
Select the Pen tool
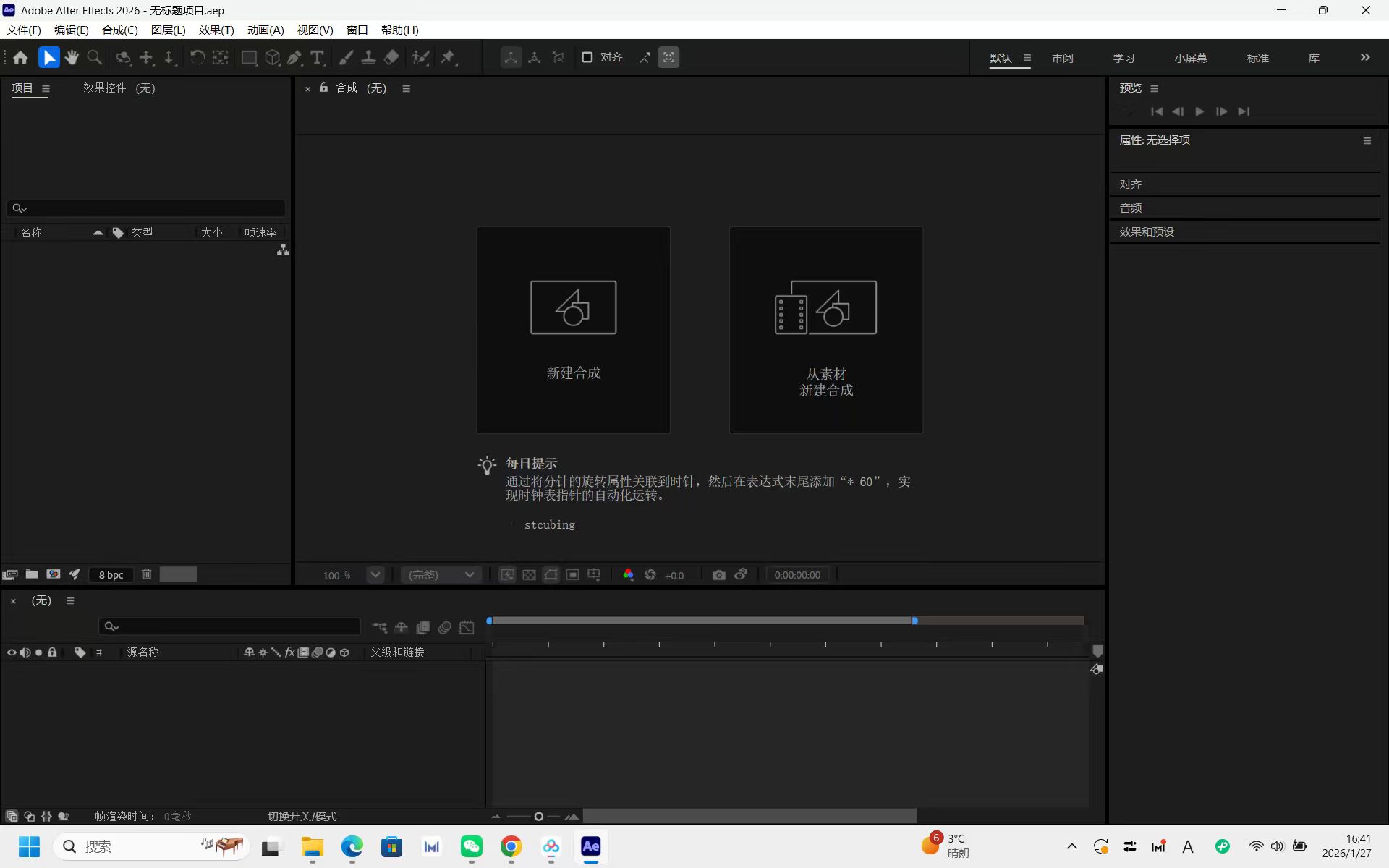(294, 57)
